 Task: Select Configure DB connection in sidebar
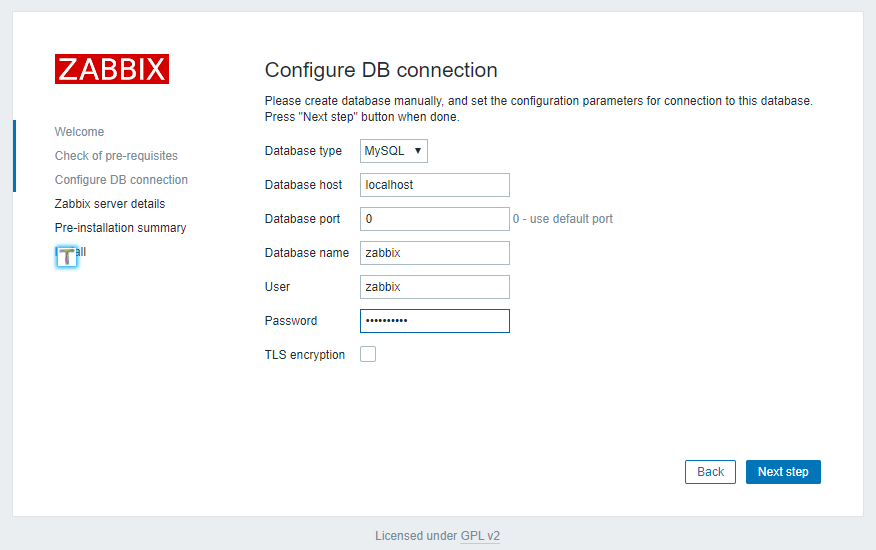coord(121,180)
